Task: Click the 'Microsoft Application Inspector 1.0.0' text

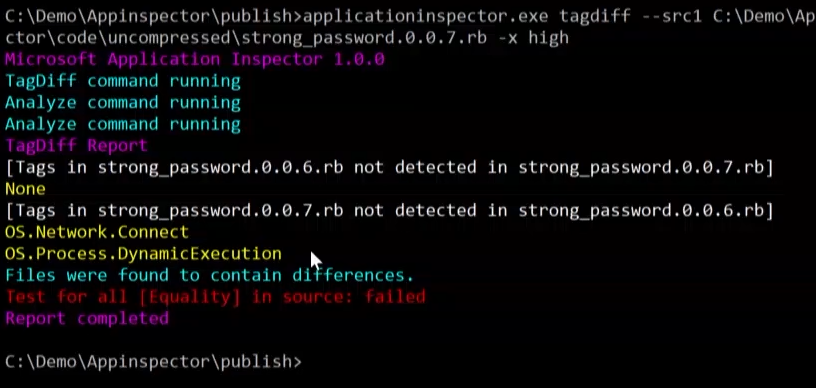Action: (x=195, y=59)
